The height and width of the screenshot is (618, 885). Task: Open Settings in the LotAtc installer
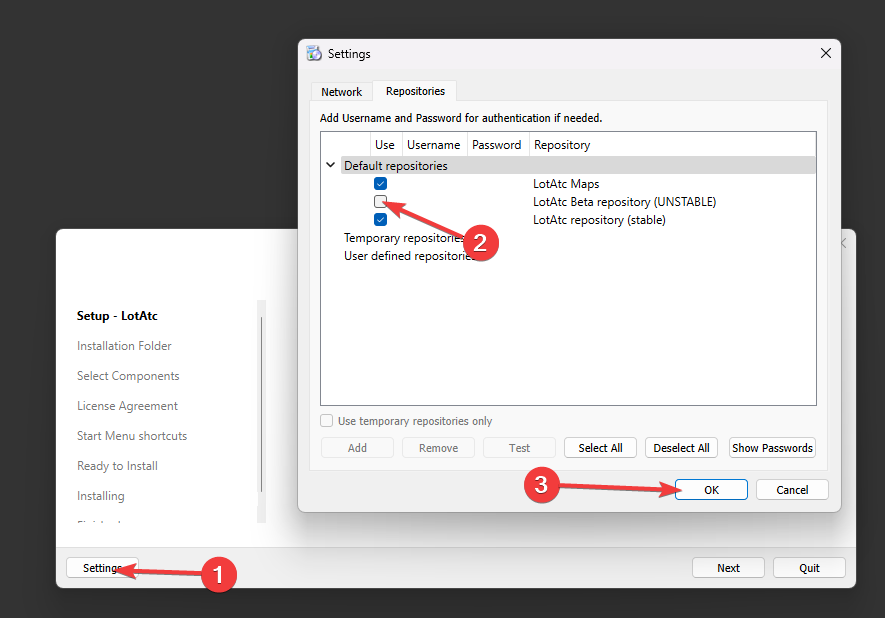[x=102, y=568]
